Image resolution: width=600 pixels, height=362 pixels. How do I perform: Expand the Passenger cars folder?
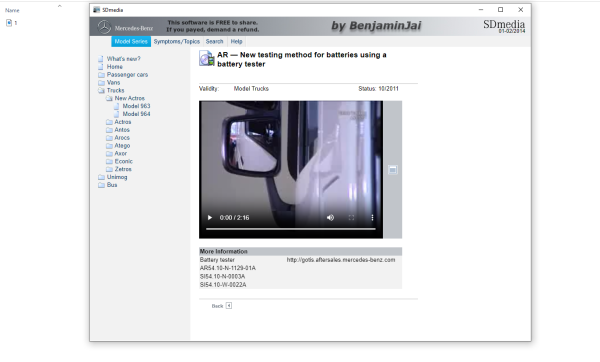127,75
